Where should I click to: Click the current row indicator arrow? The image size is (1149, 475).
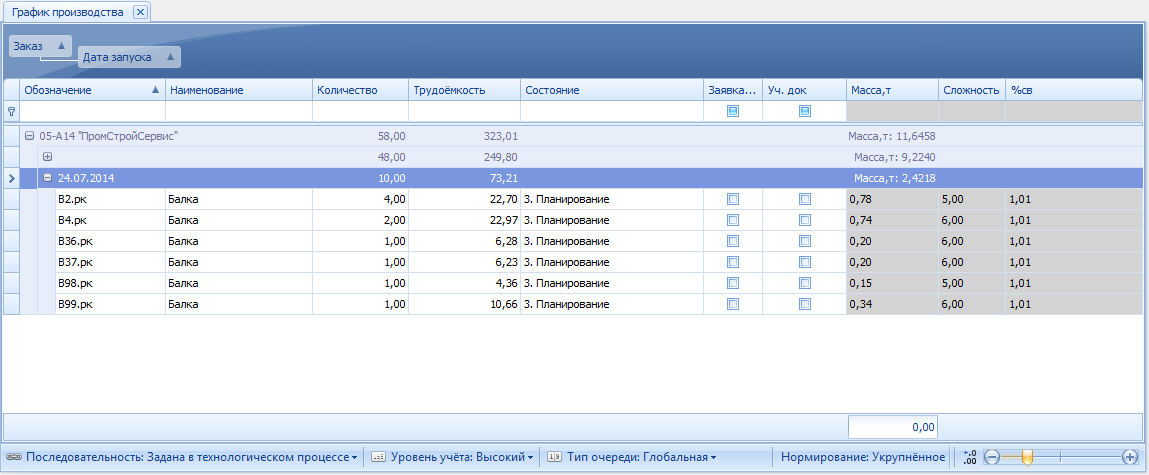coord(11,177)
